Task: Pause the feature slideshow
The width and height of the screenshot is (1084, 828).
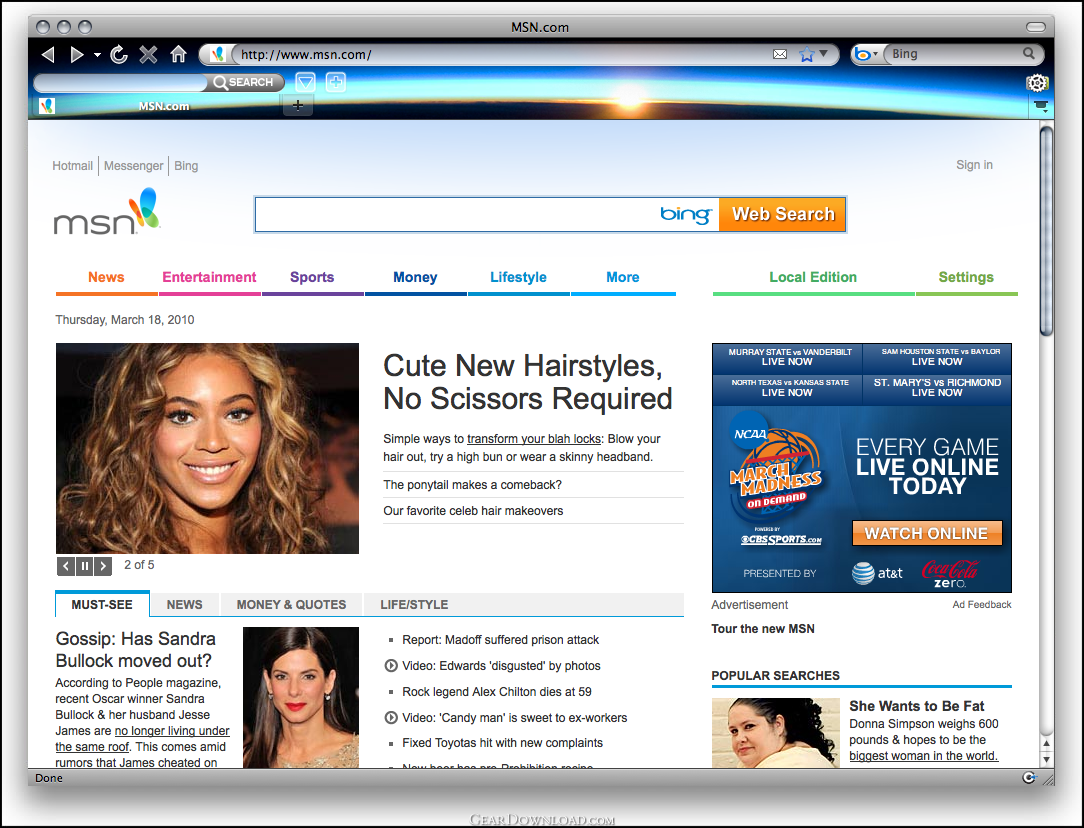Action: point(84,566)
